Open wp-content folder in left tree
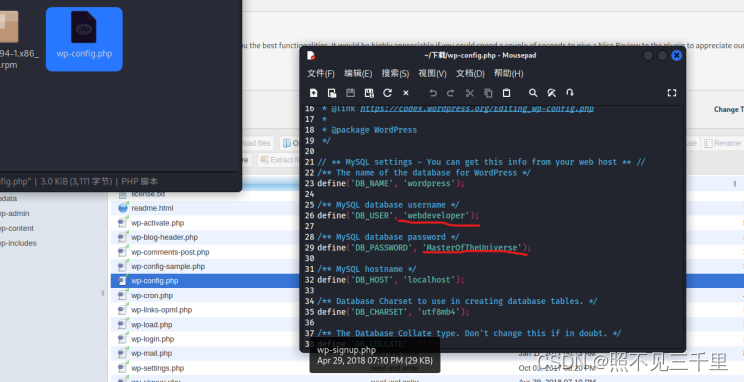Image resolution: width=744 pixels, height=382 pixels. [17, 228]
